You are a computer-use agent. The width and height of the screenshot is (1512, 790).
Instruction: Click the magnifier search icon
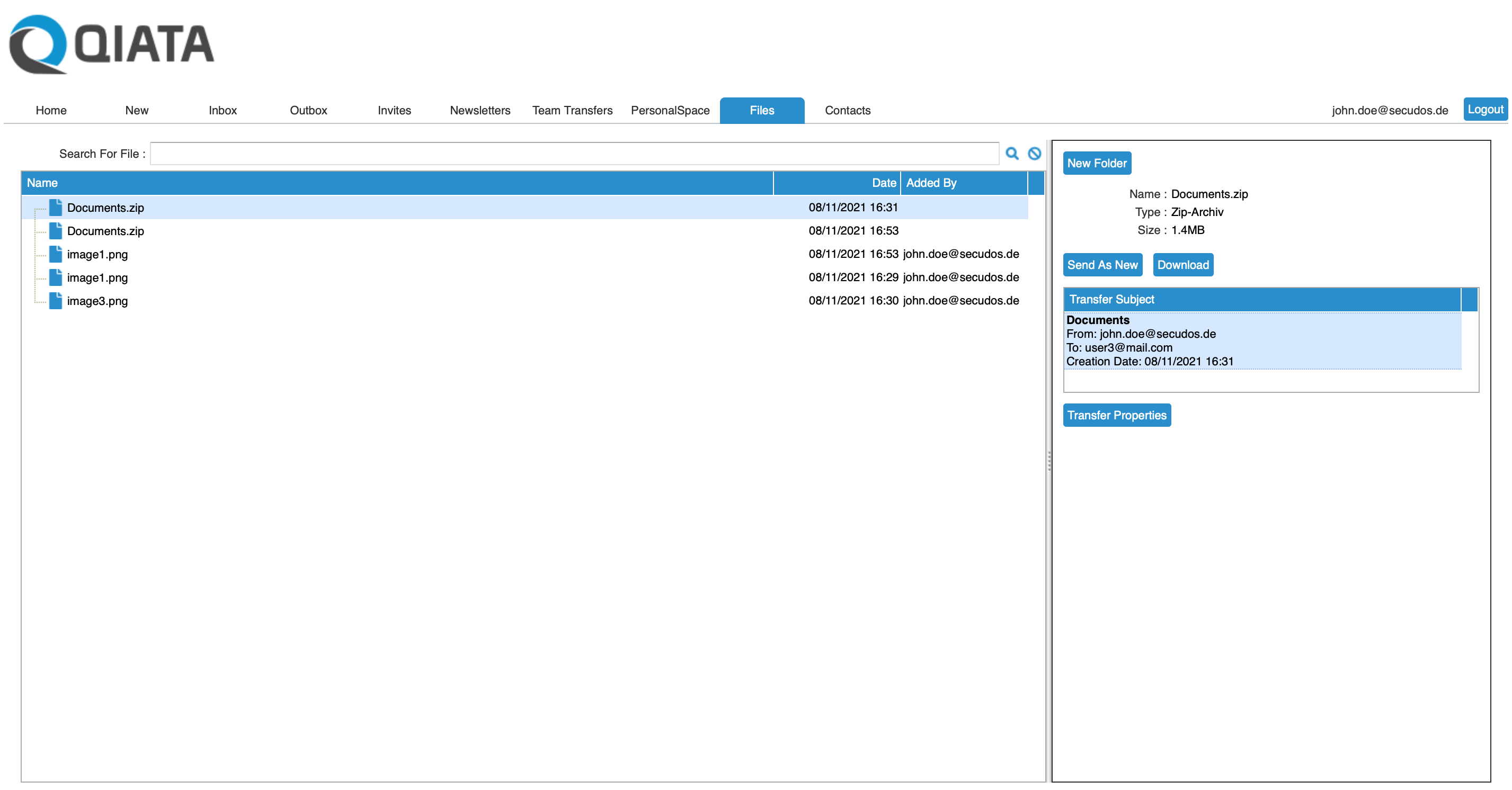1011,154
